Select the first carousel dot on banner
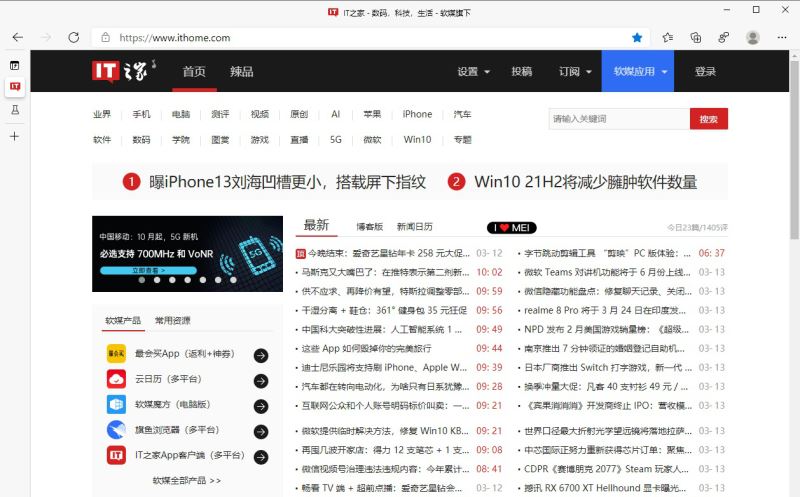 coord(142,280)
